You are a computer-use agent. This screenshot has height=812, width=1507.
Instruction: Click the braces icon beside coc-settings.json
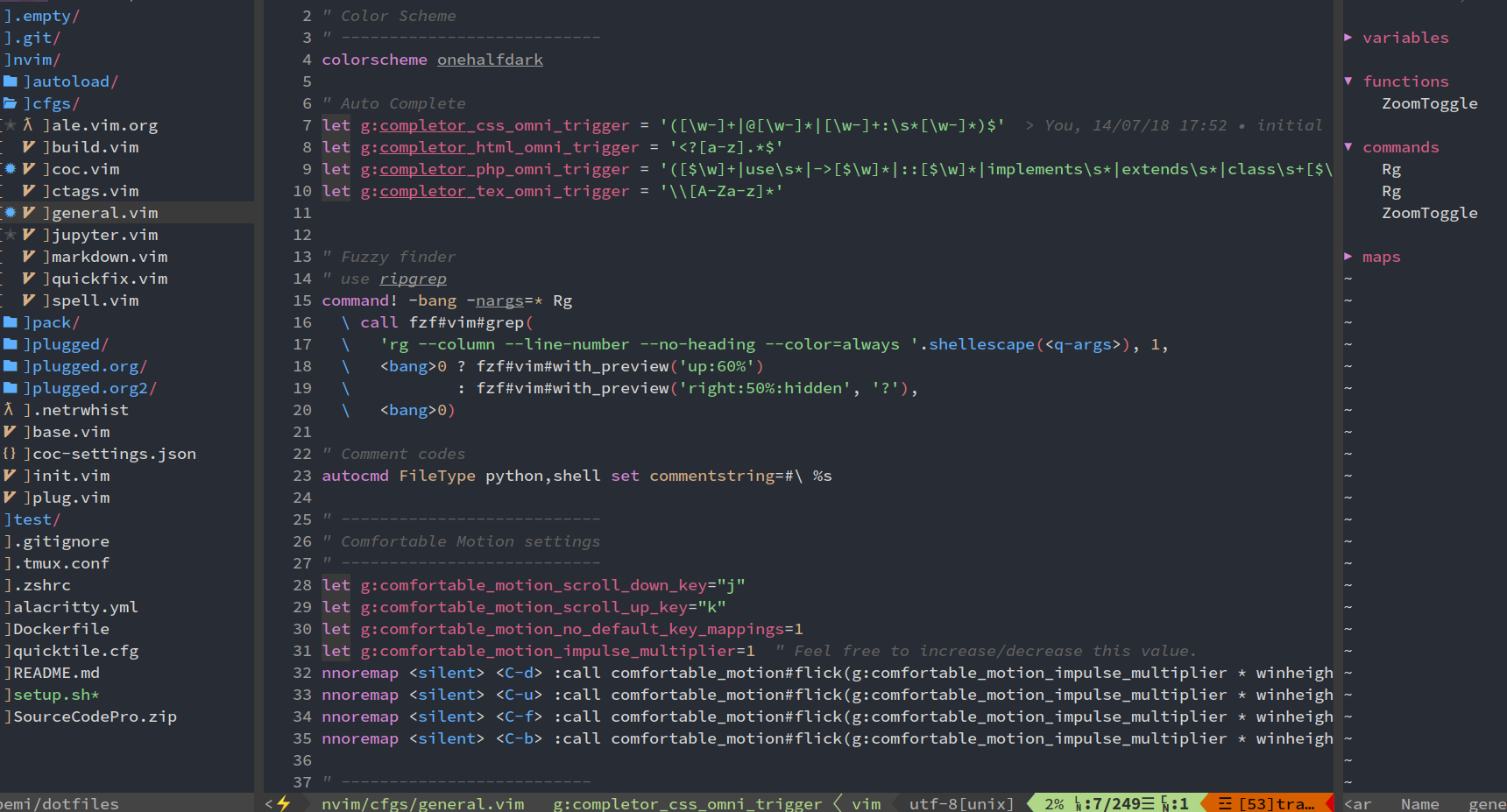tap(10, 454)
